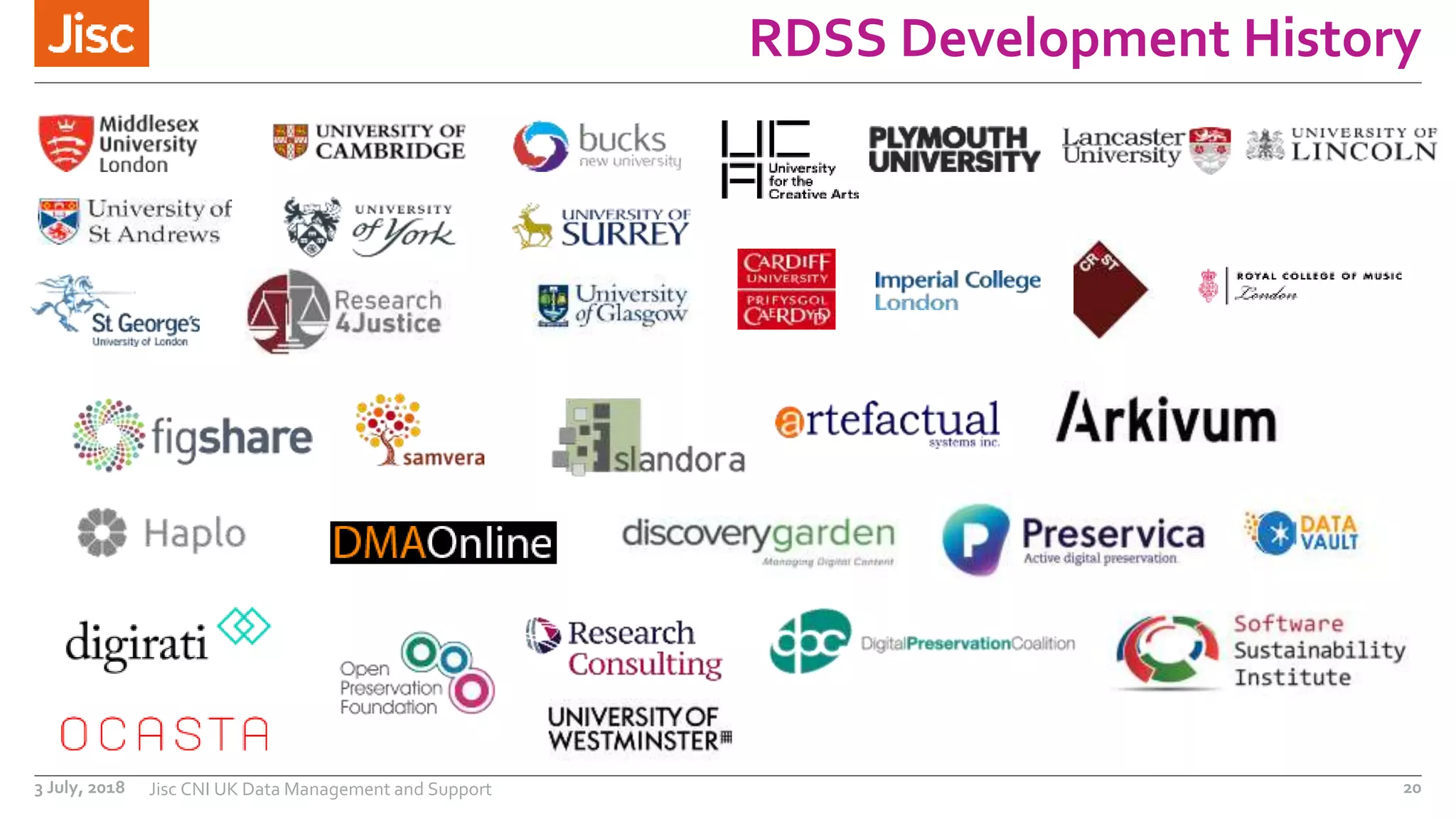The image size is (1456, 819).
Task: Select the Middlesex University London logo
Action: pos(119,144)
